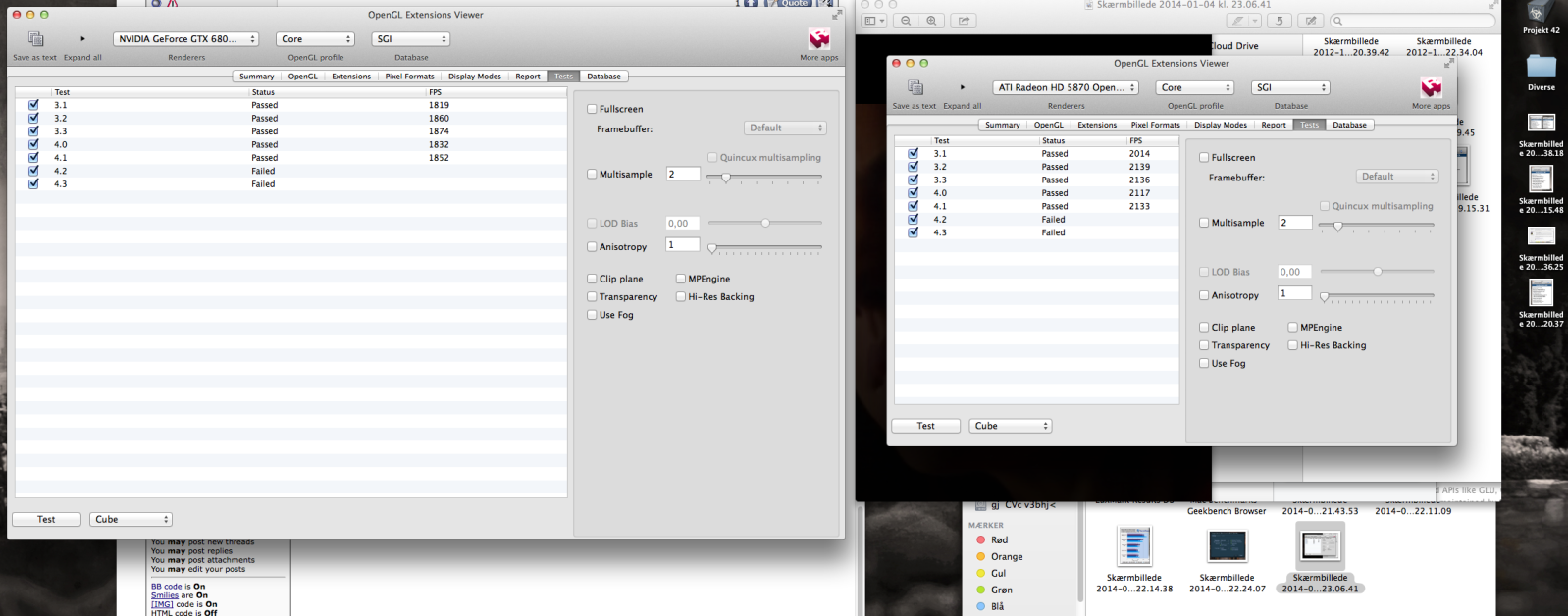This screenshot has height=616, width=1568.
Task: Enable Use Fog checkbox in NVIDIA window
Action: click(592, 315)
